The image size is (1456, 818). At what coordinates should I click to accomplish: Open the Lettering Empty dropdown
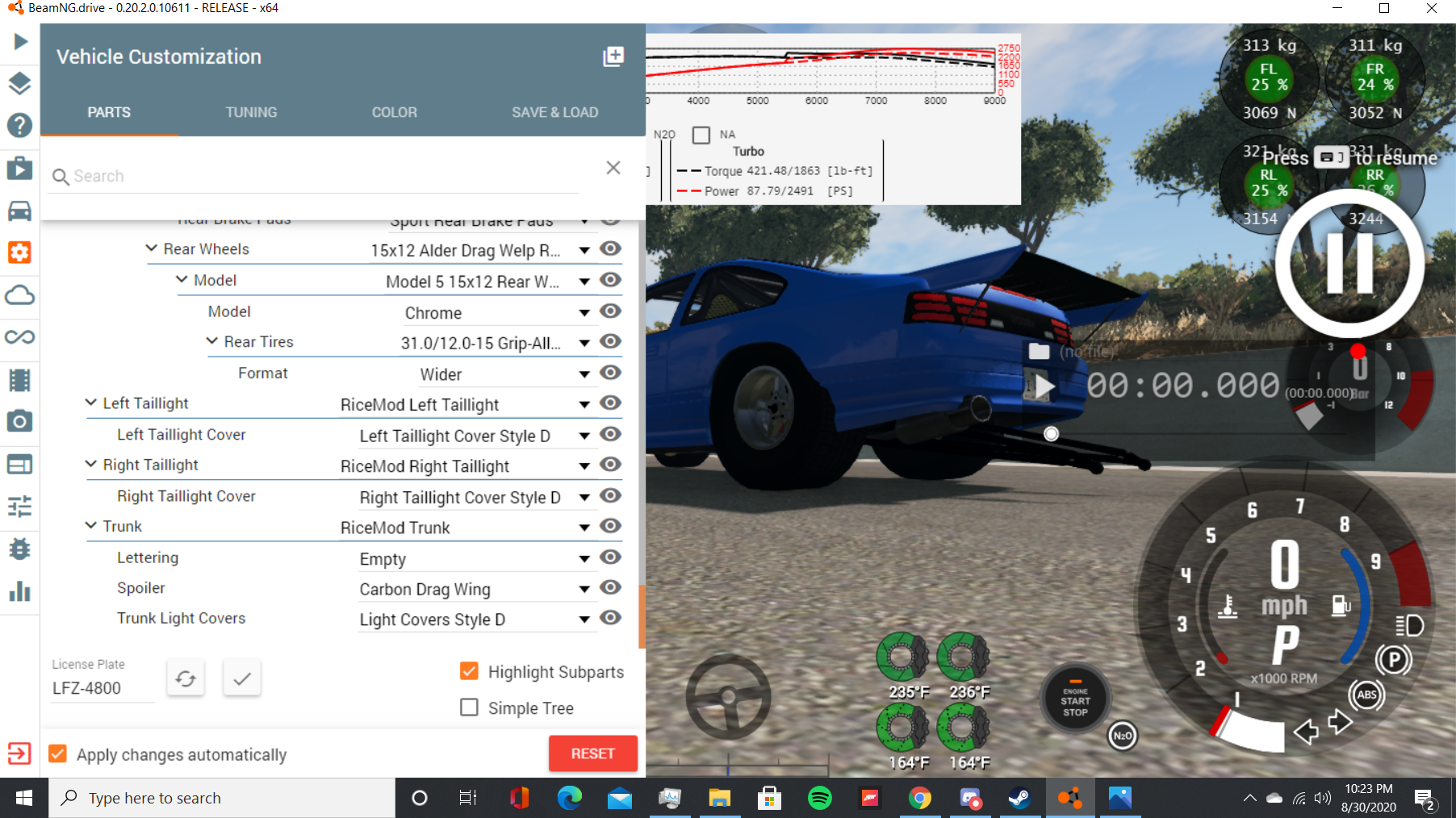(477, 559)
